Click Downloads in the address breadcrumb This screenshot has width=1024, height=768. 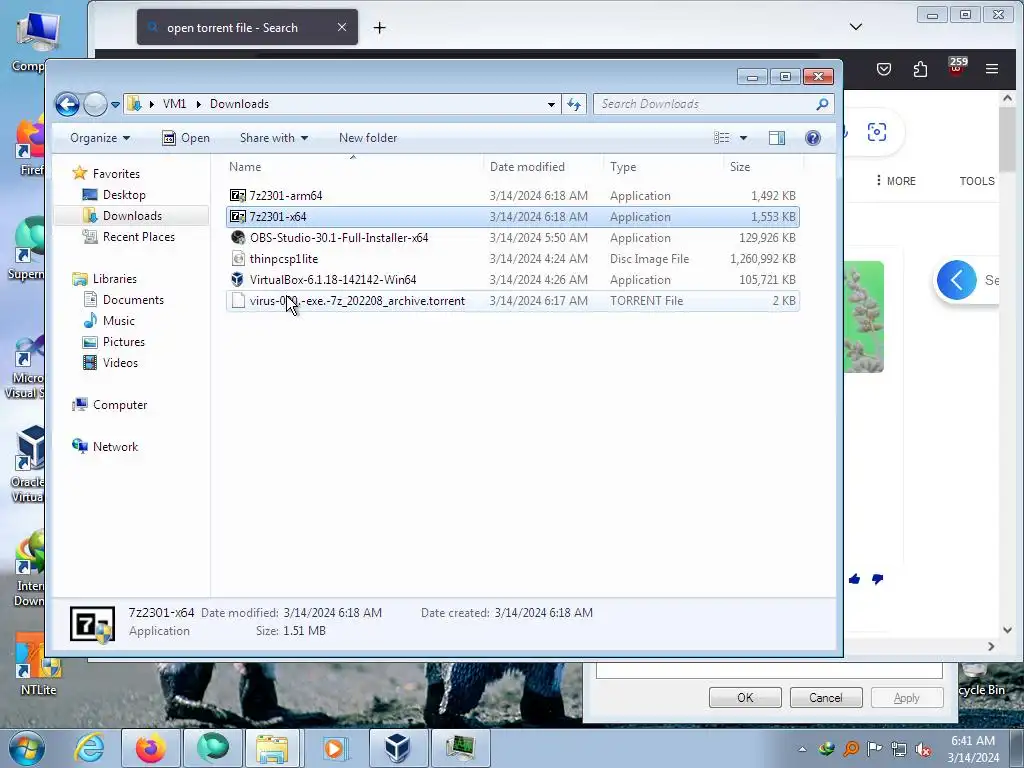tap(239, 104)
